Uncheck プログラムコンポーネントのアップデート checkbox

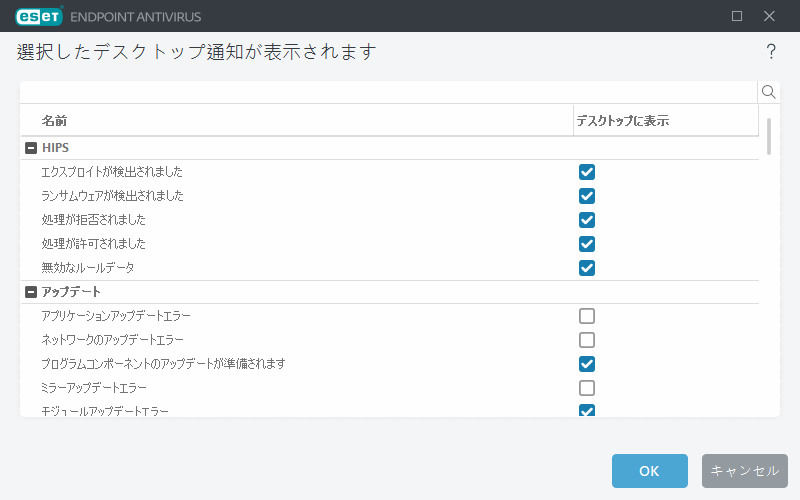pyautogui.click(x=587, y=364)
